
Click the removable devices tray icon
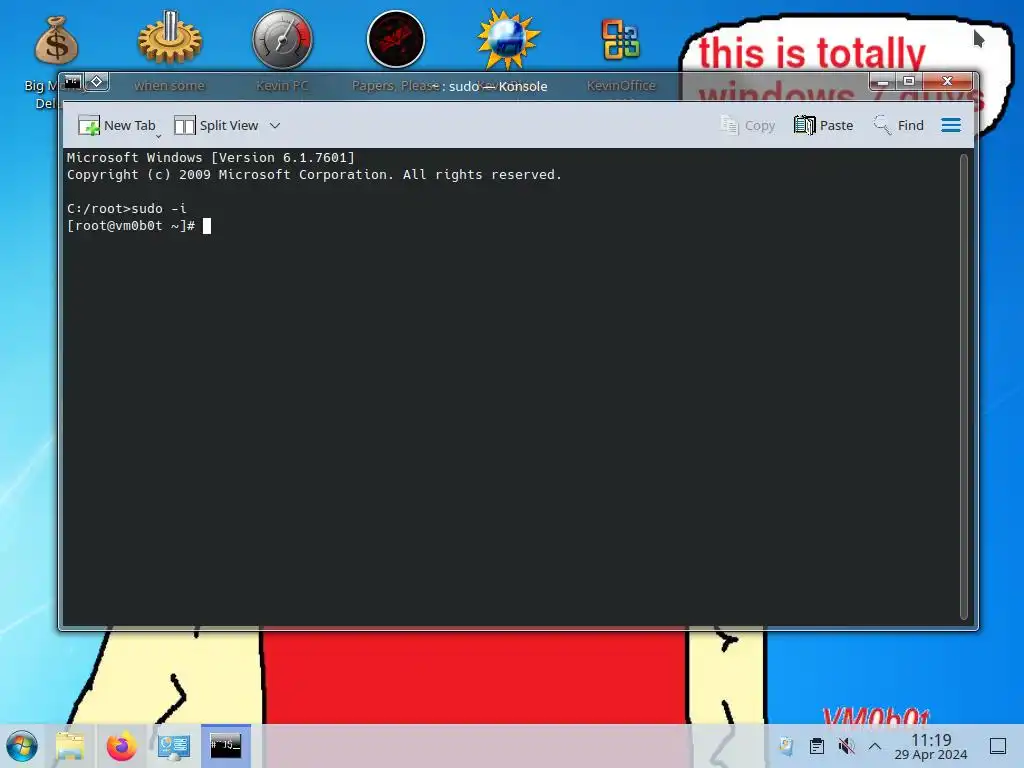point(786,746)
